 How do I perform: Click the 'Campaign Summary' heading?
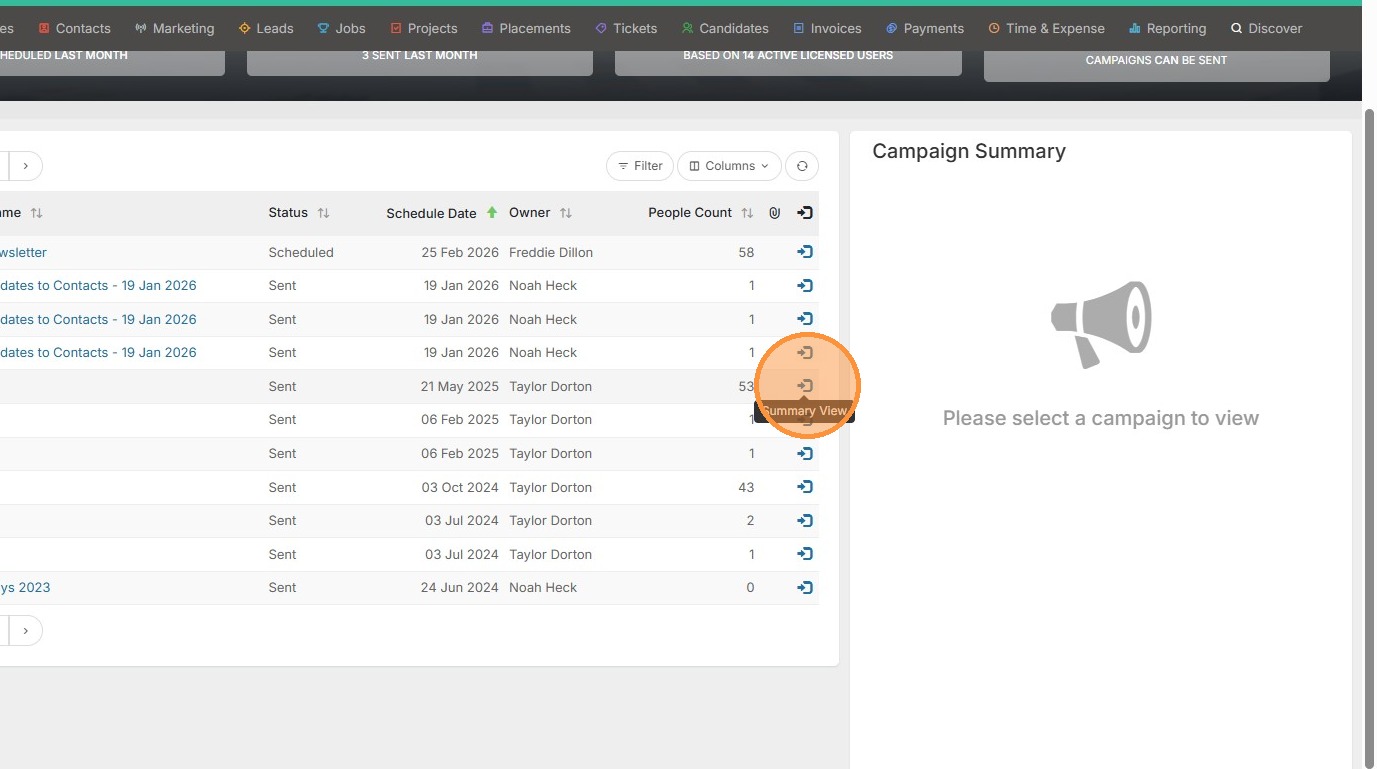[969, 151]
